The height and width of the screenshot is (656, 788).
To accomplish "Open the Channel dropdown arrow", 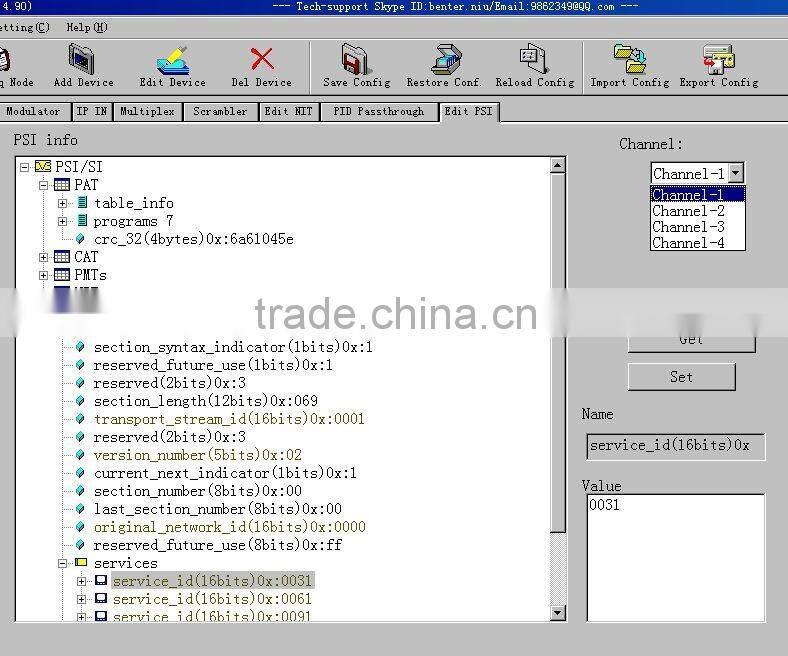I will [735, 173].
